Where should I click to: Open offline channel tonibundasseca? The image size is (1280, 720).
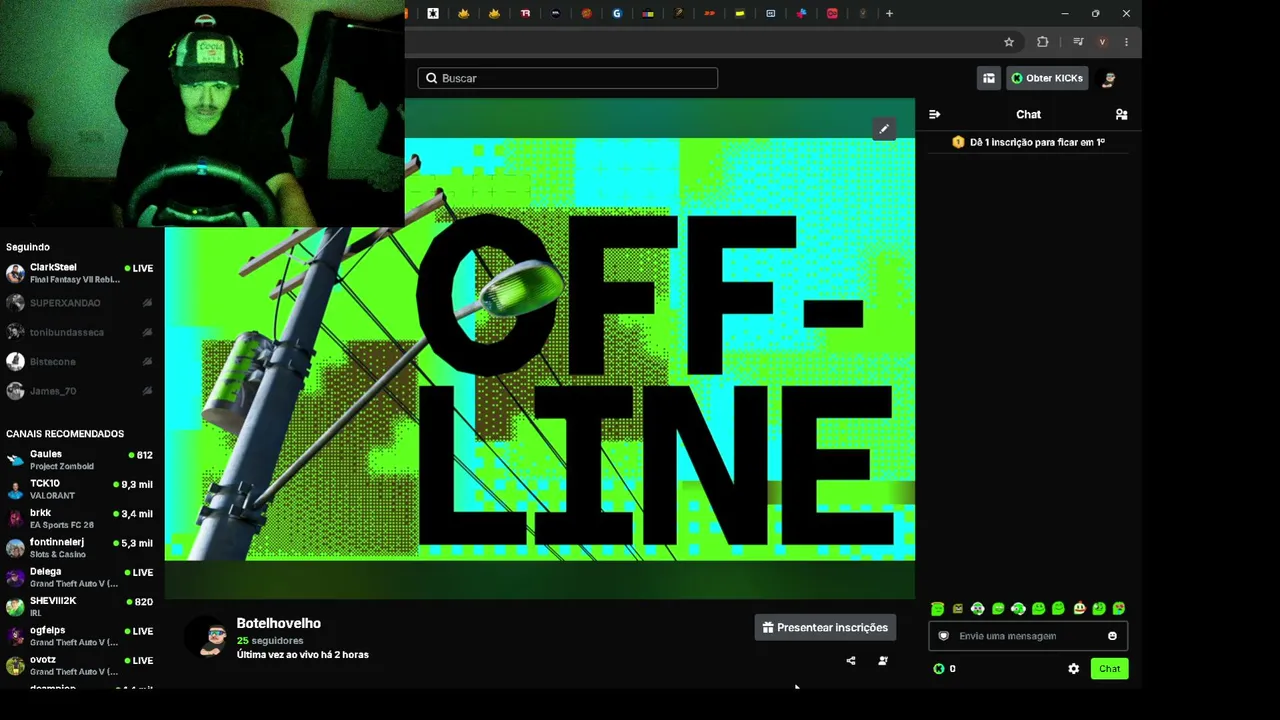coord(80,332)
